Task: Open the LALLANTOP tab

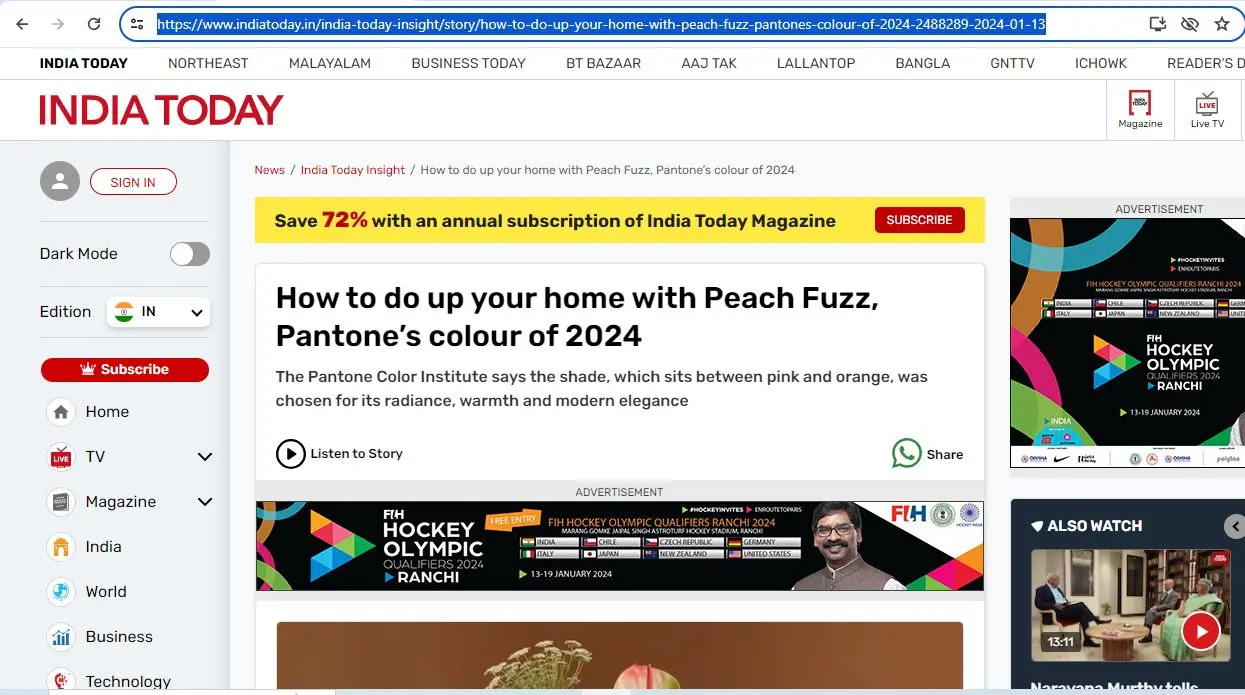Action: [x=816, y=63]
